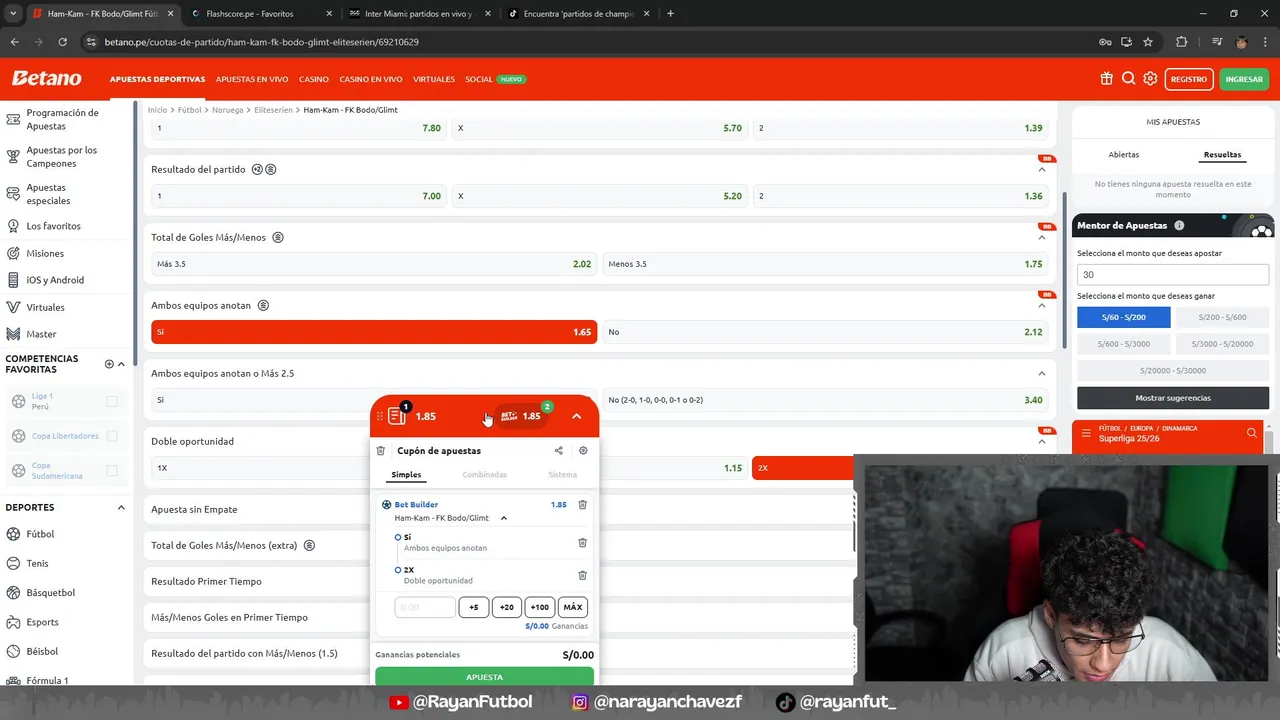Bookmark this page with the star icon
Image resolution: width=1280 pixels, height=720 pixels.
click(x=1148, y=42)
